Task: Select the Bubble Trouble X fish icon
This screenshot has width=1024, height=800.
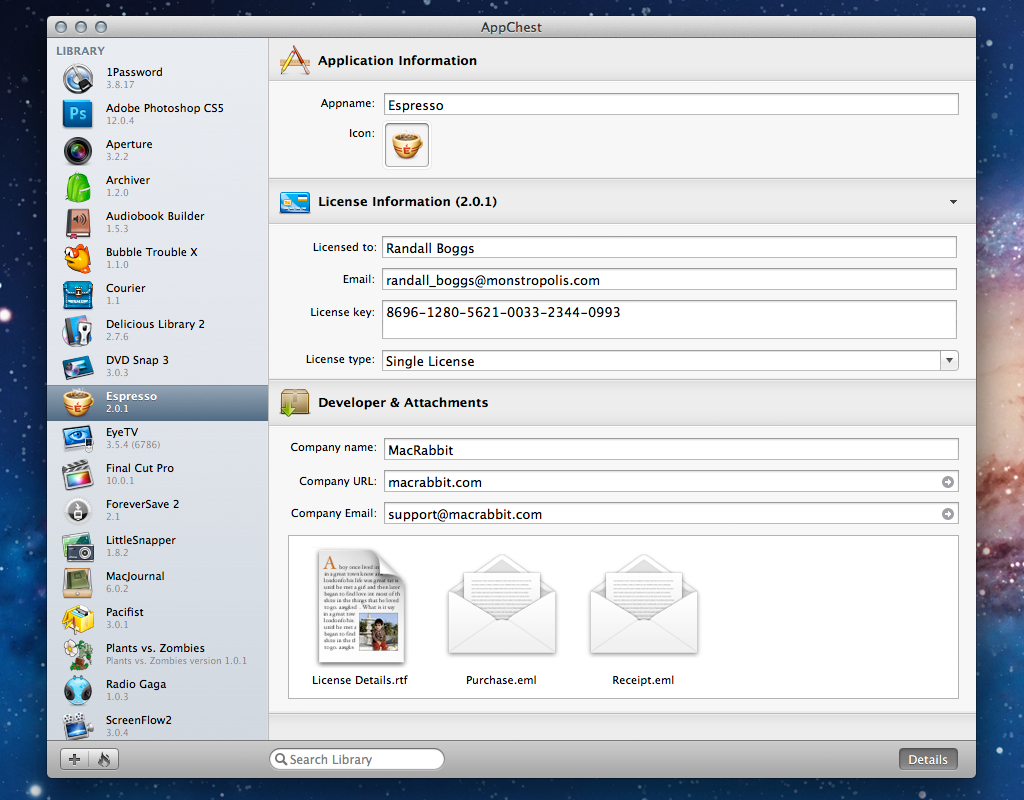Action: 78,259
